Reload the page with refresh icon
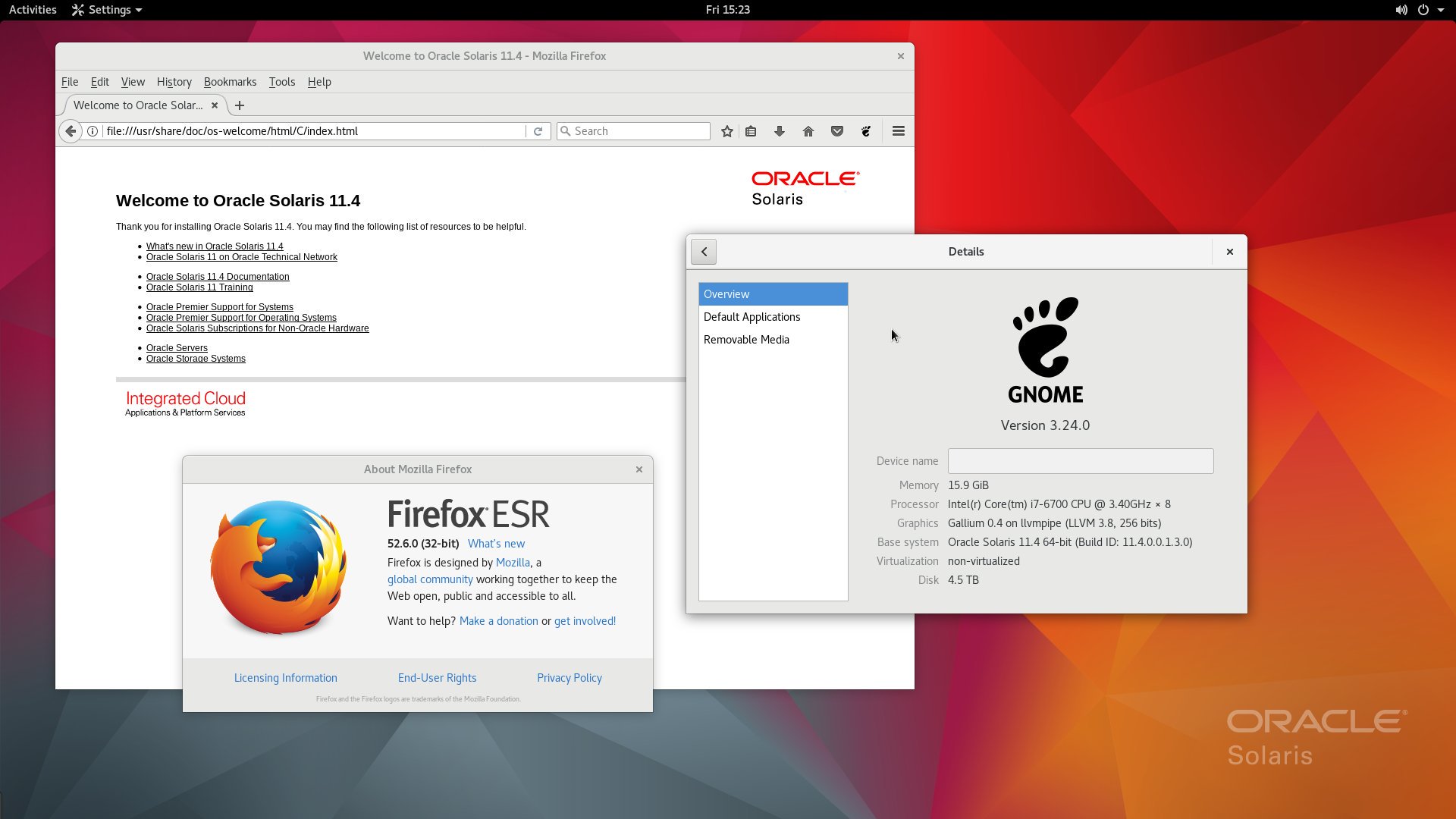This screenshot has width=1456, height=819. (x=538, y=131)
